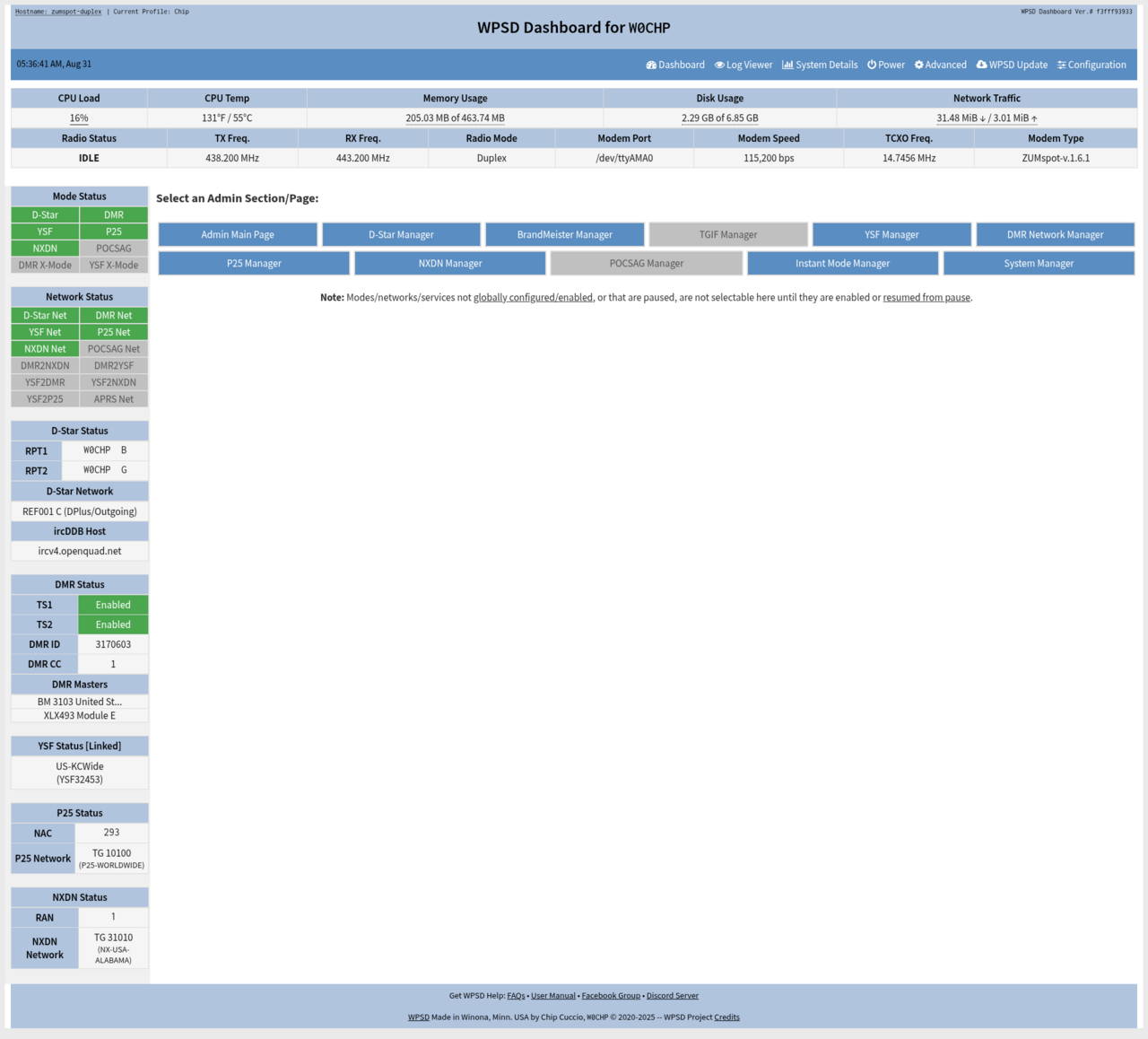This screenshot has width=1148, height=1039.
Task: Open Configuration via the sliders icon
Action: (x=1062, y=65)
